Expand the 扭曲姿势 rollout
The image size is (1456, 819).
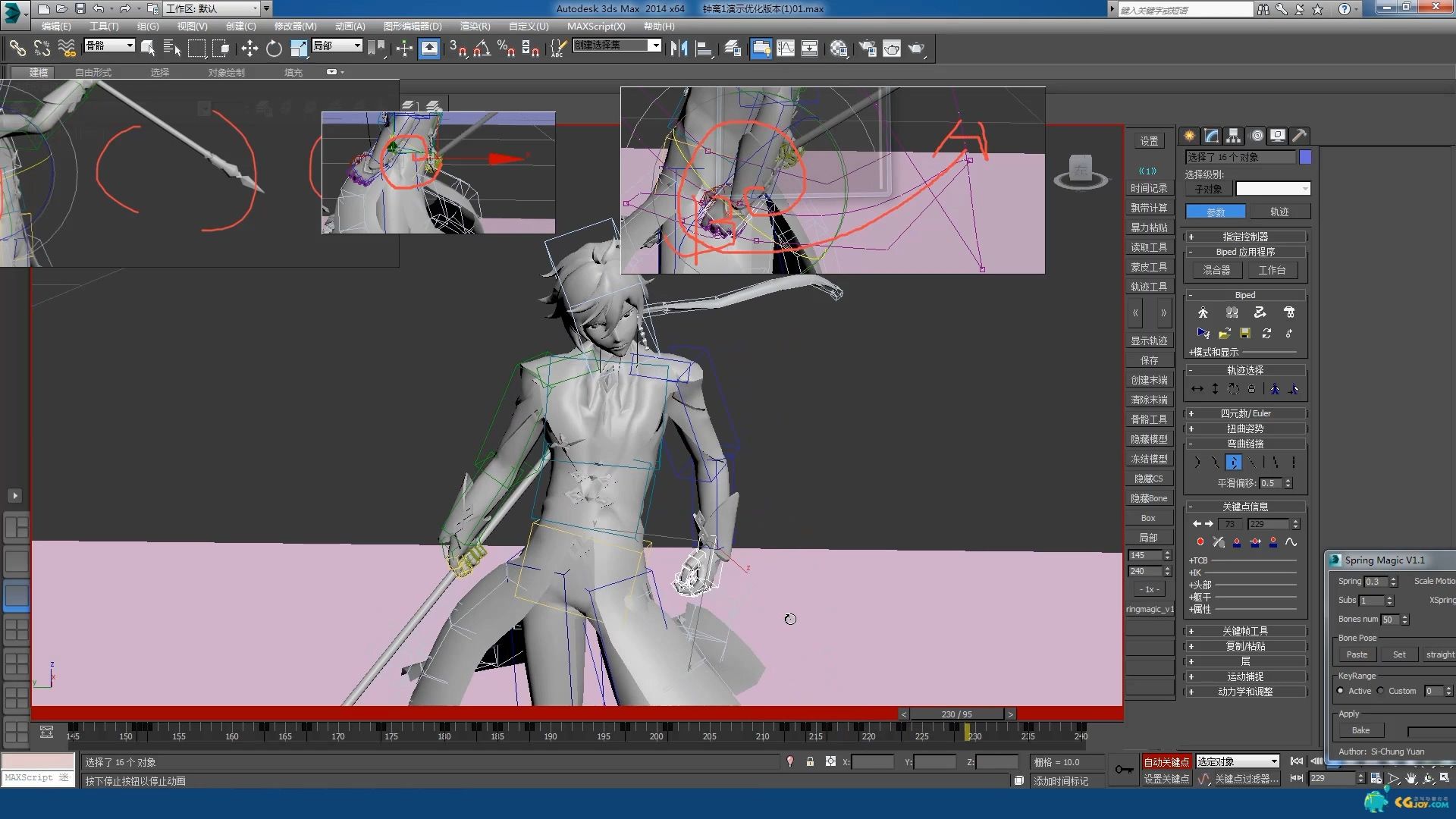pos(1245,428)
